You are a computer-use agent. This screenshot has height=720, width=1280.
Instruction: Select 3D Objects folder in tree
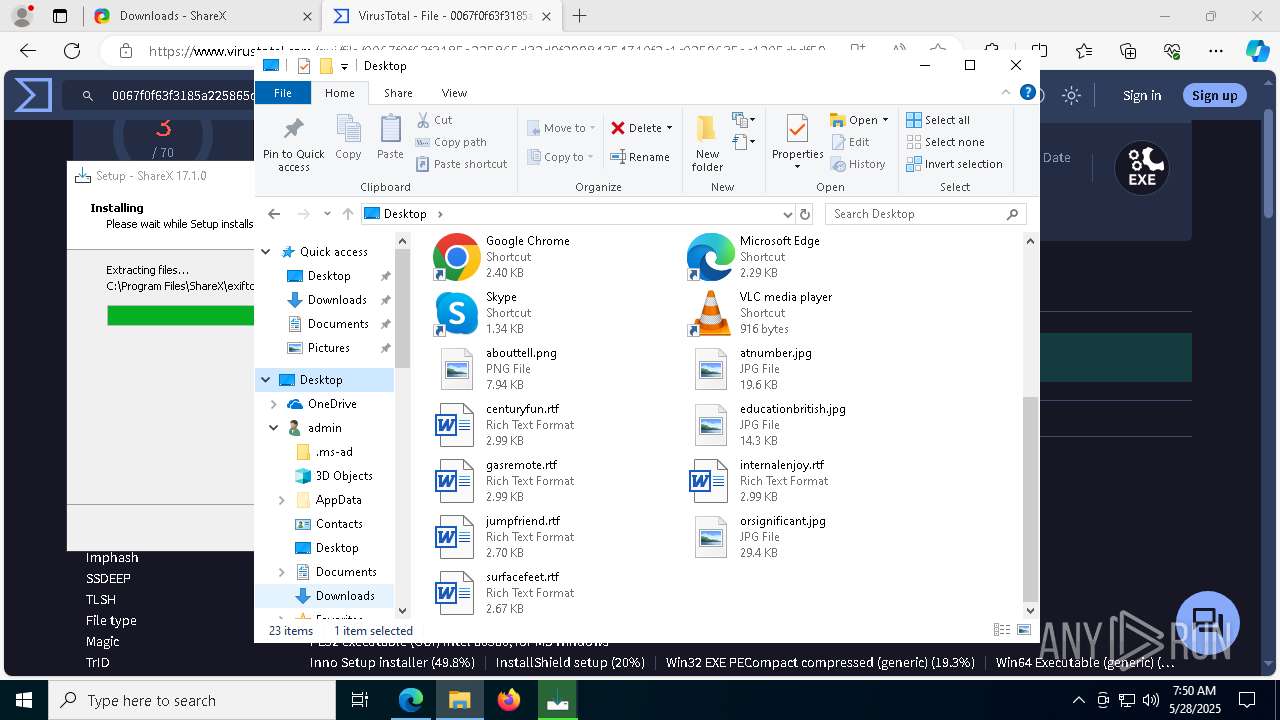pyautogui.click(x=344, y=476)
